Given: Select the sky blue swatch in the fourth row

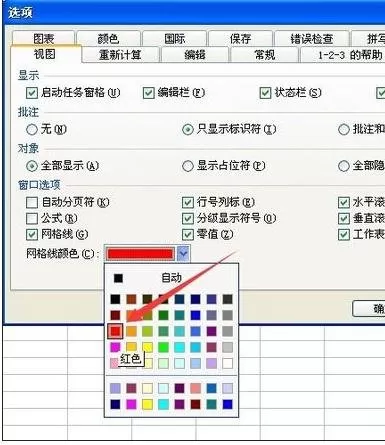Looking at the screenshot, I should tap(195, 347).
